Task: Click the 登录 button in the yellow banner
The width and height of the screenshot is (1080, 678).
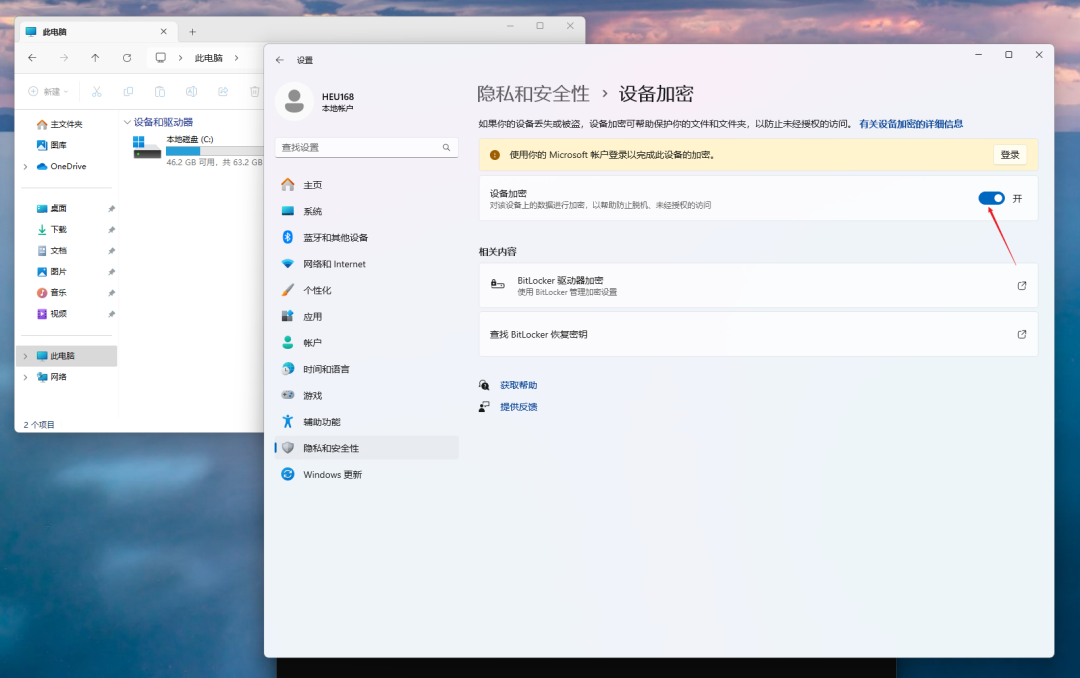Action: pyautogui.click(x=1010, y=155)
